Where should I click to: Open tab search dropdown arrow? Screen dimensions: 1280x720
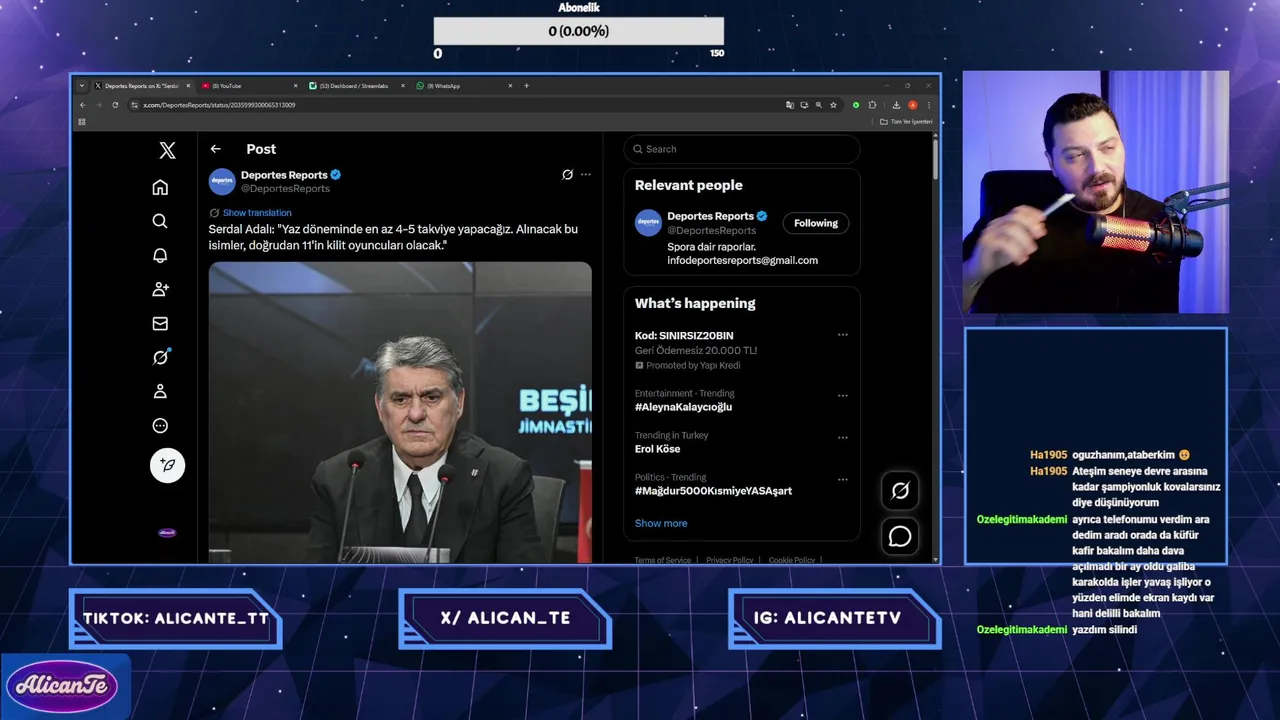82,86
